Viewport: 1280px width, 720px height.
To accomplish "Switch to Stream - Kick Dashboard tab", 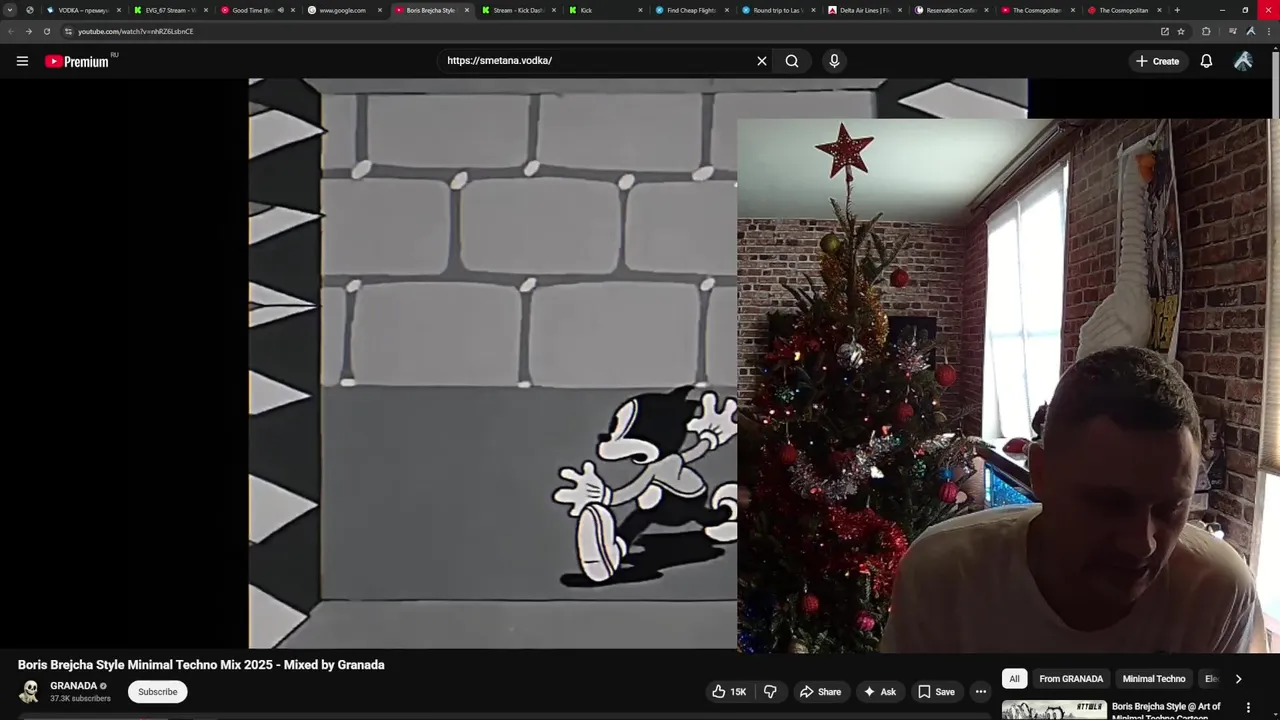I will (x=518, y=10).
